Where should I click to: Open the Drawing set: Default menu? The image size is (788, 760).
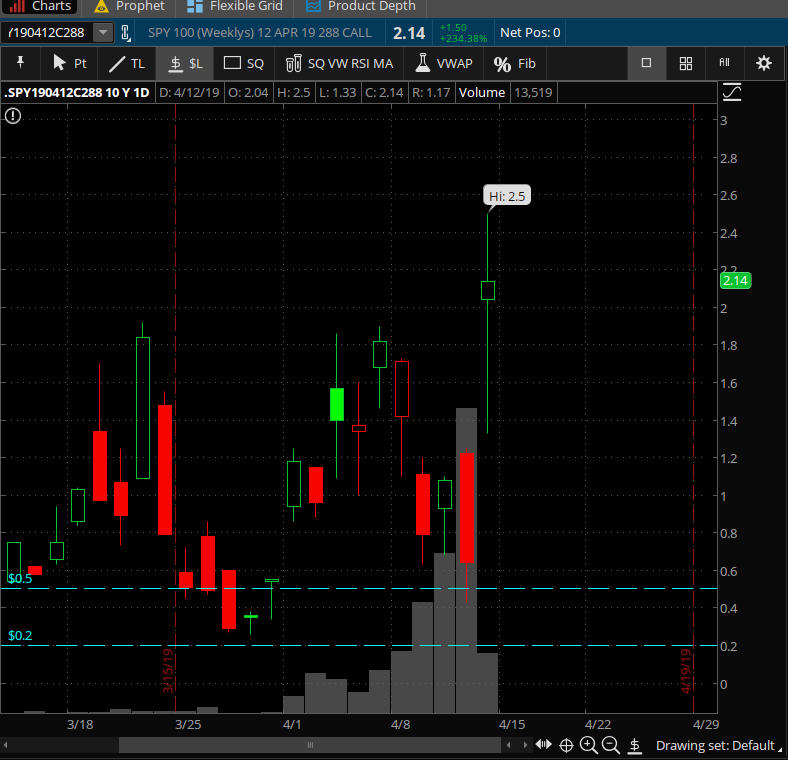714,745
